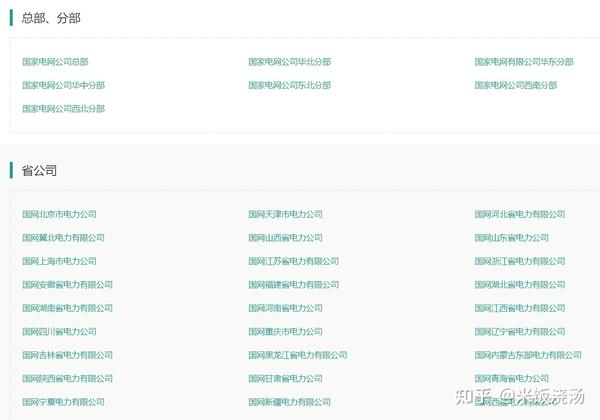Visit 国网上海市电力公司 page

point(59,261)
